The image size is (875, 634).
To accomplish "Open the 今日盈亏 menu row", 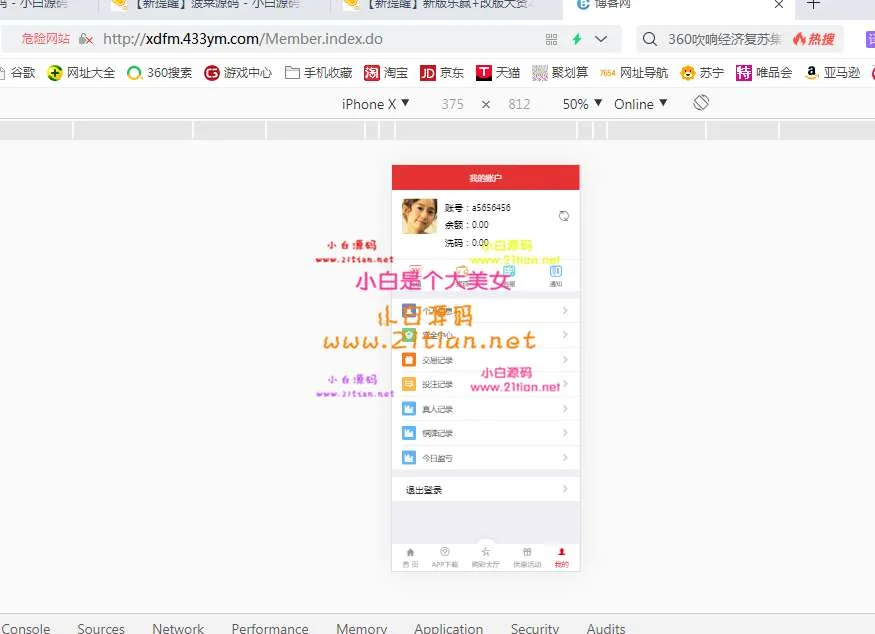I will (x=485, y=458).
